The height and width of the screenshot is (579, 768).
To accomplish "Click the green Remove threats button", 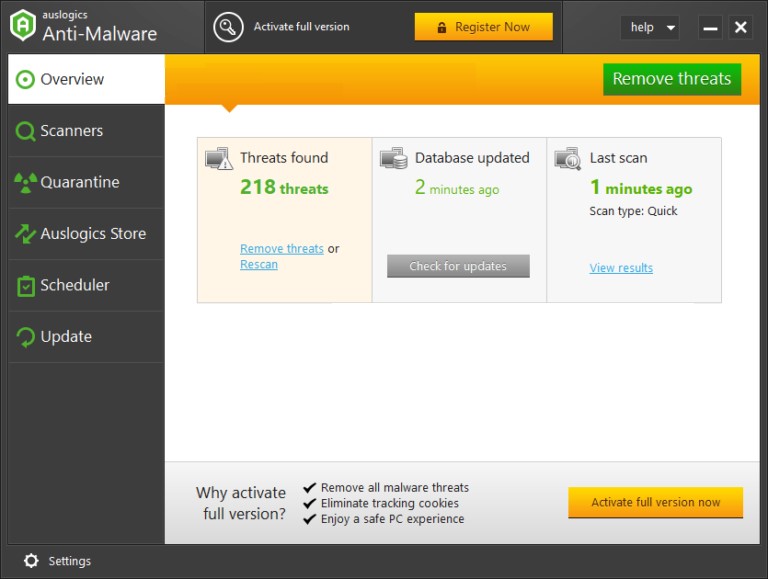I will [x=672, y=79].
